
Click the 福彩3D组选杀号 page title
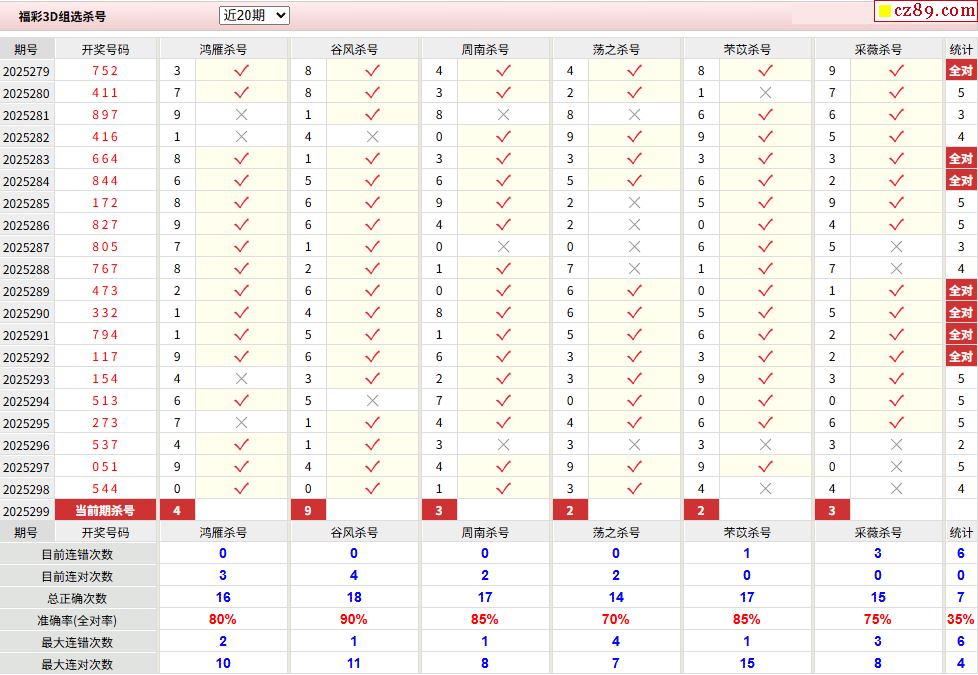[62, 16]
